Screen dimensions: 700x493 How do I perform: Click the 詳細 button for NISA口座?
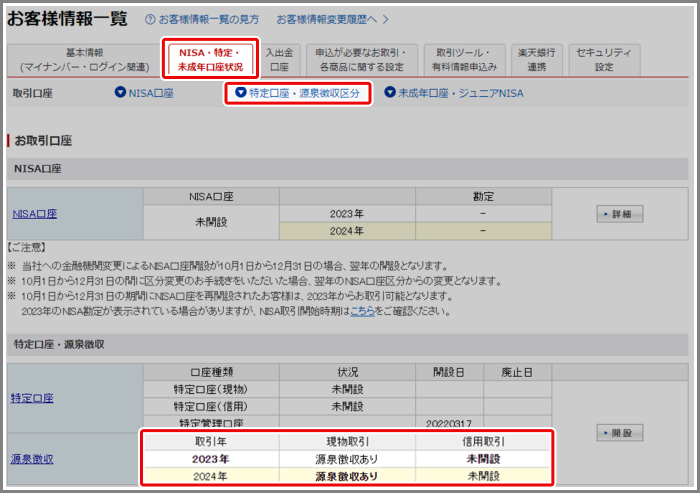[x=620, y=214]
